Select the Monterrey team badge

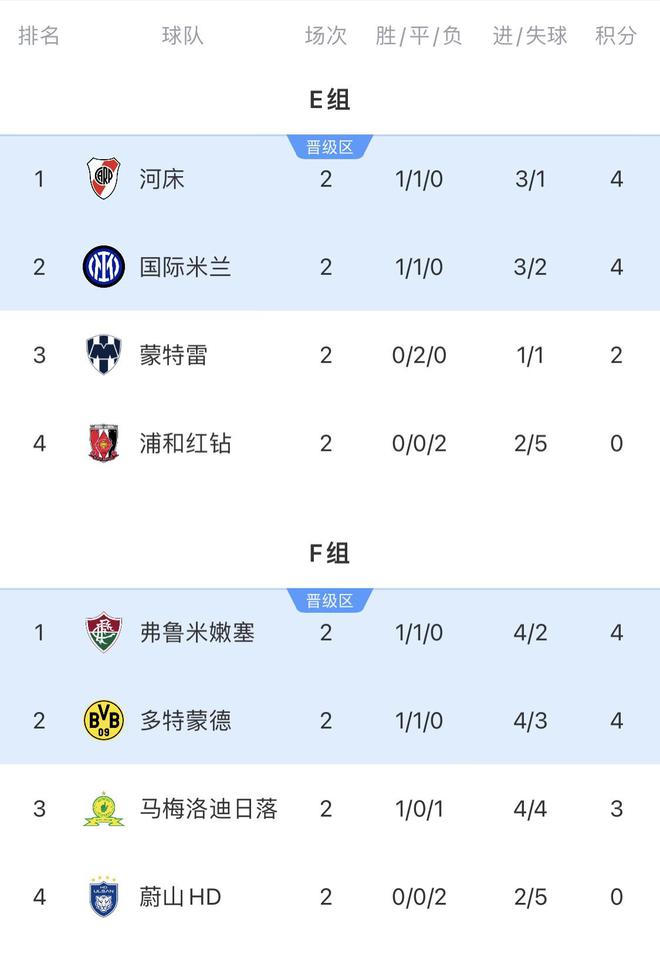tap(104, 355)
